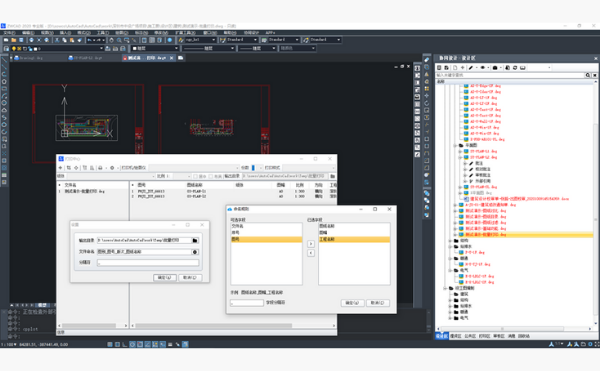Select the Line tool in the draw toolbar
The image size is (600, 371).
pyautogui.click(x=4, y=60)
